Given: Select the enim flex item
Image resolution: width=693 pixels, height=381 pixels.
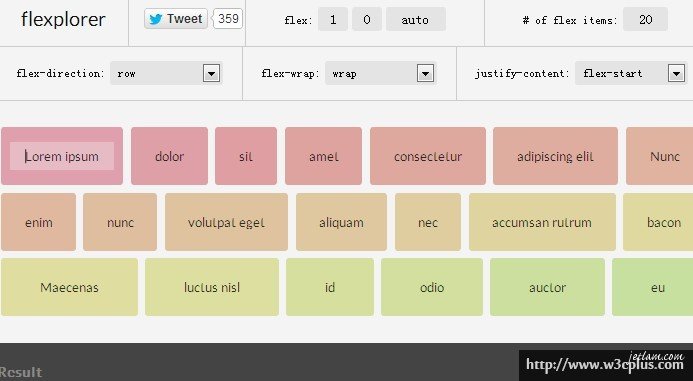Looking at the screenshot, I should [38, 222].
